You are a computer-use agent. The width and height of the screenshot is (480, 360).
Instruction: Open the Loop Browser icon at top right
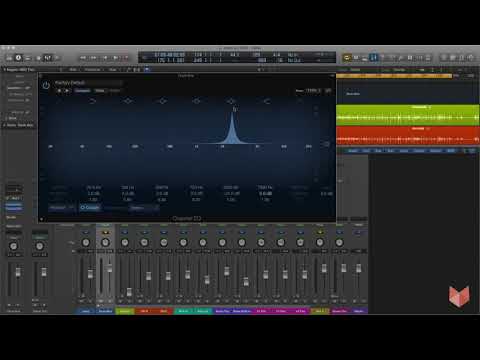[x=462, y=58]
